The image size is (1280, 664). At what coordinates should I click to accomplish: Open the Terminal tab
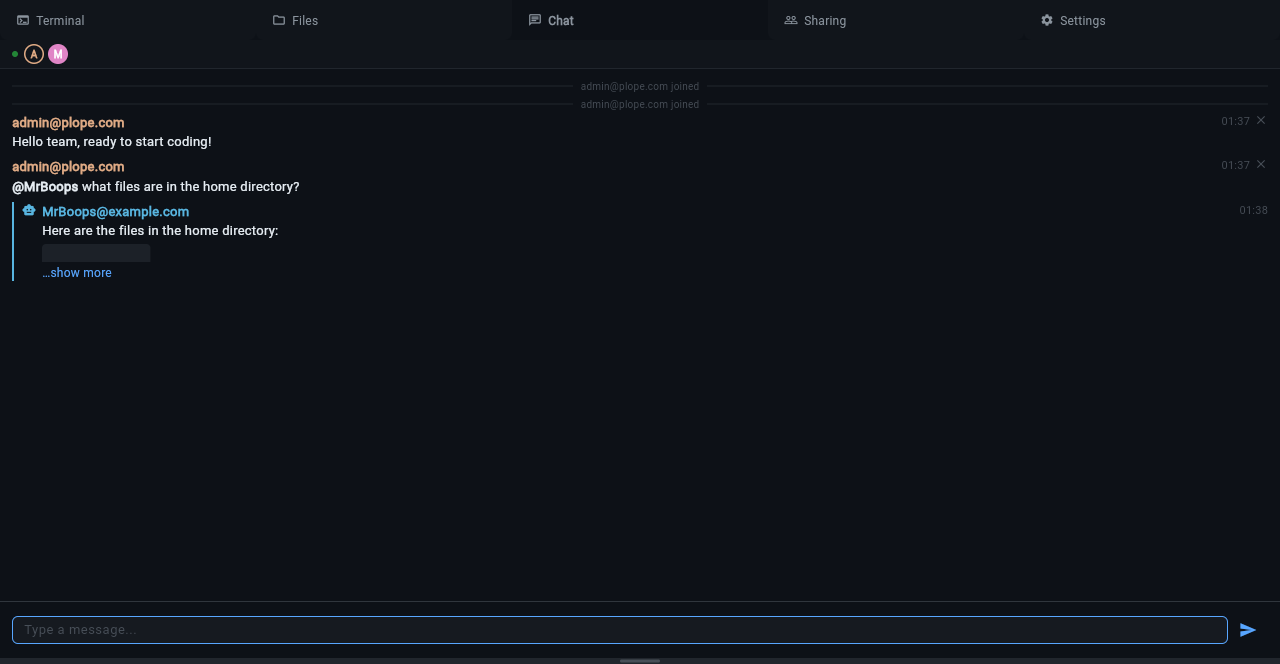click(x=128, y=20)
